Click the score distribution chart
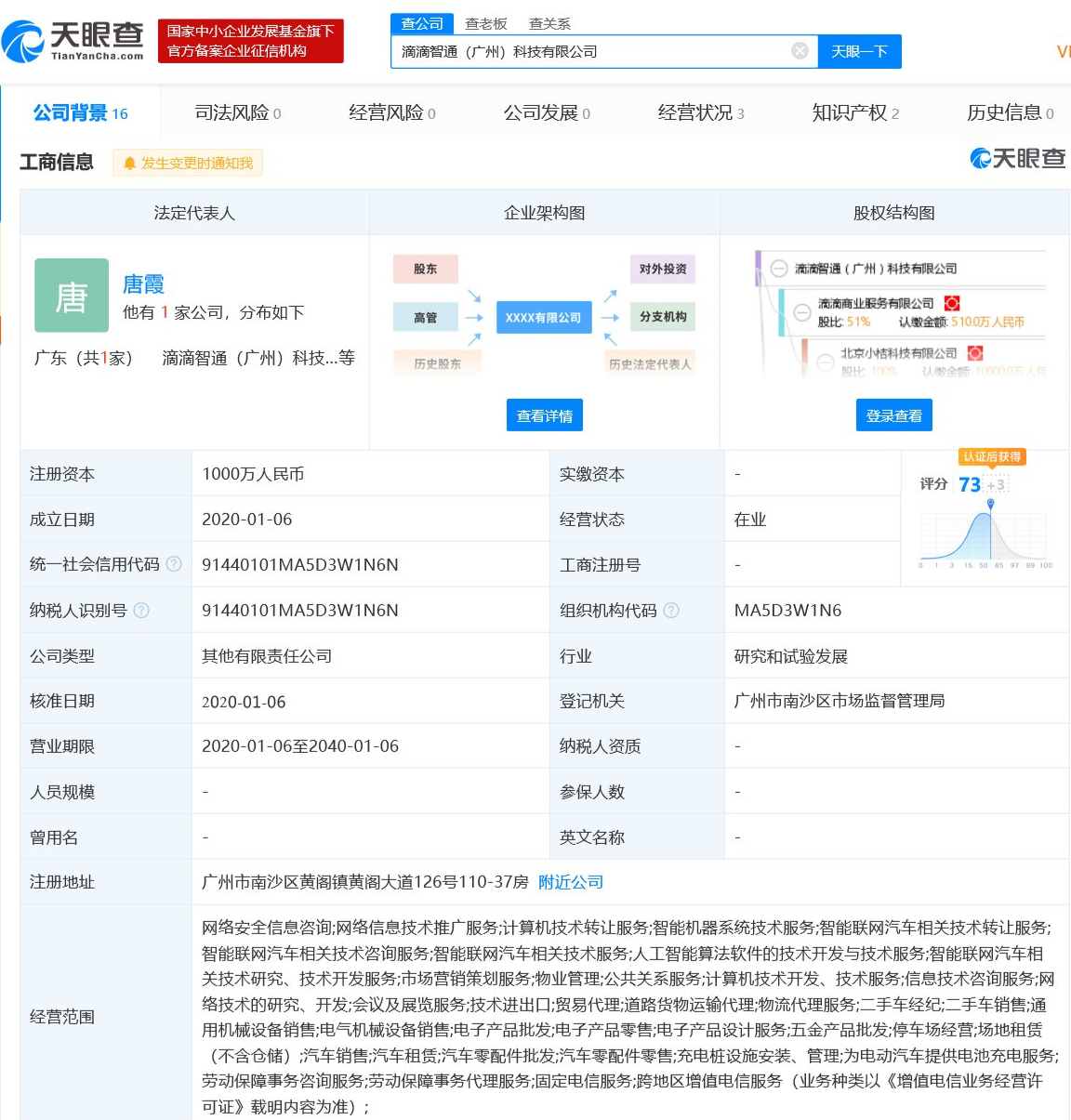The image size is (1071, 1120). click(985, 536)
